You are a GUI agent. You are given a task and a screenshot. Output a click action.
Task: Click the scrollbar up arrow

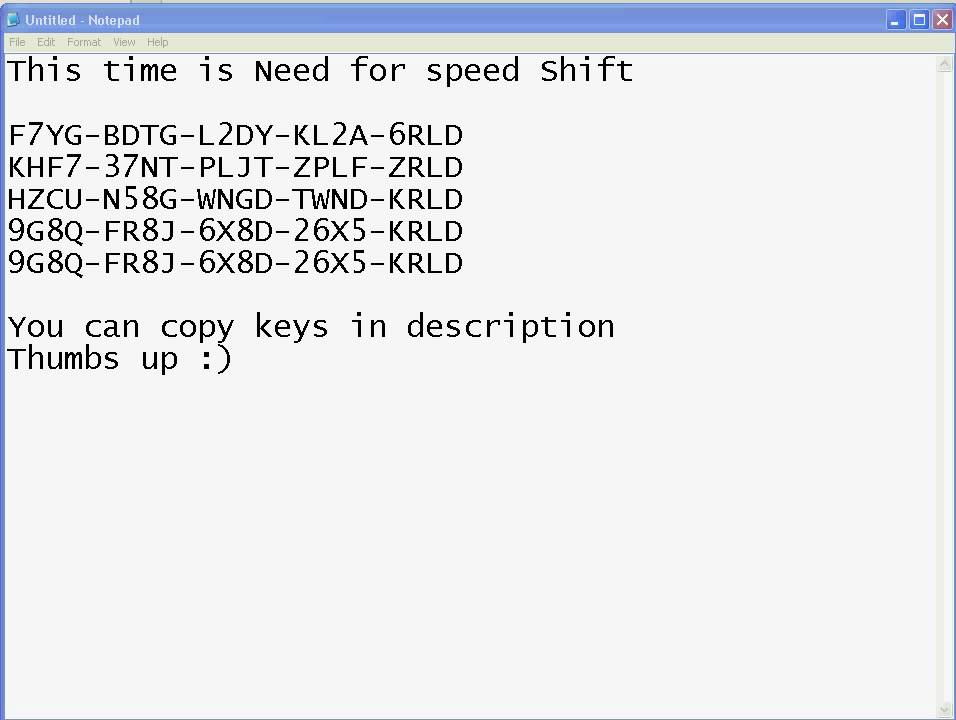point(945,65)
